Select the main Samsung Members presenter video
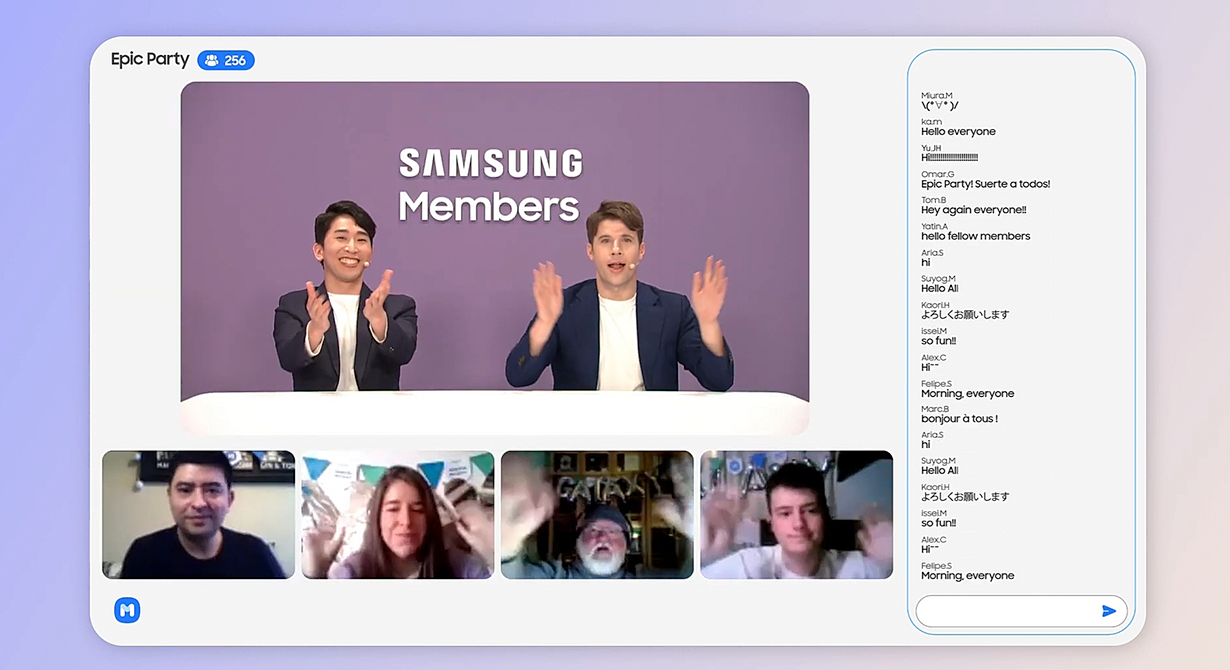 tap(494, 258)
